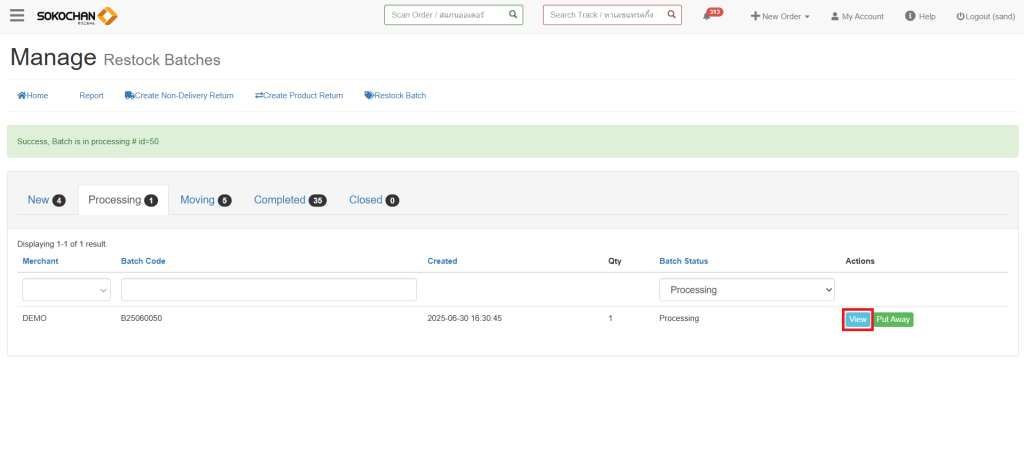Open the notifications bell with 313 badge
1024x463 pixels.
(x=708, y=16)
